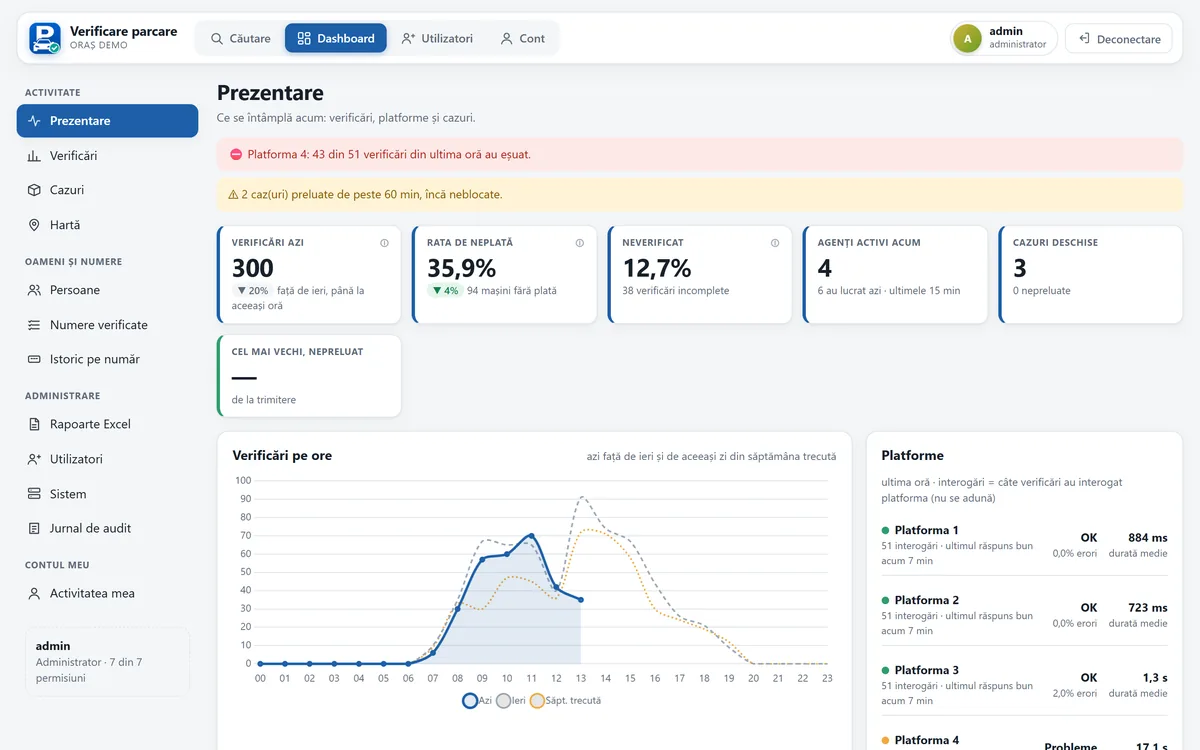Click the Prezentare page heading
This screenshot has width=1200, height=750.
270,93
